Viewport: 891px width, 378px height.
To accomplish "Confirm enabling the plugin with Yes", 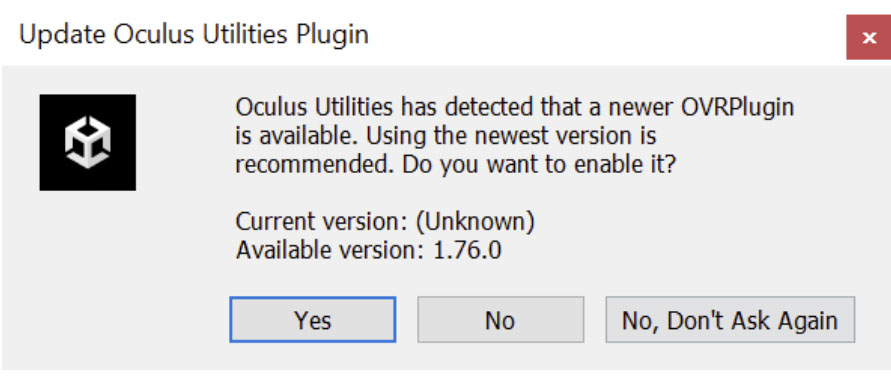I will (x=313, y=319).
